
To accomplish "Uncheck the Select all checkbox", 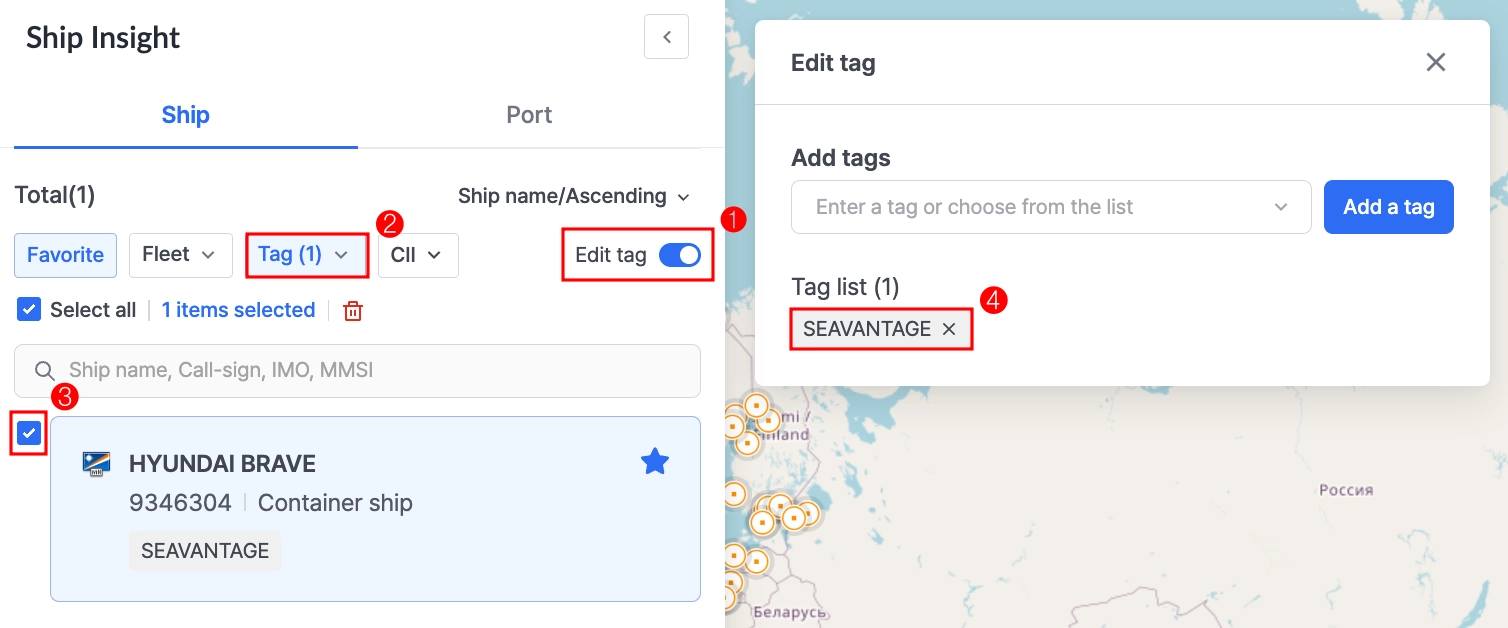I will click(29, 310).
